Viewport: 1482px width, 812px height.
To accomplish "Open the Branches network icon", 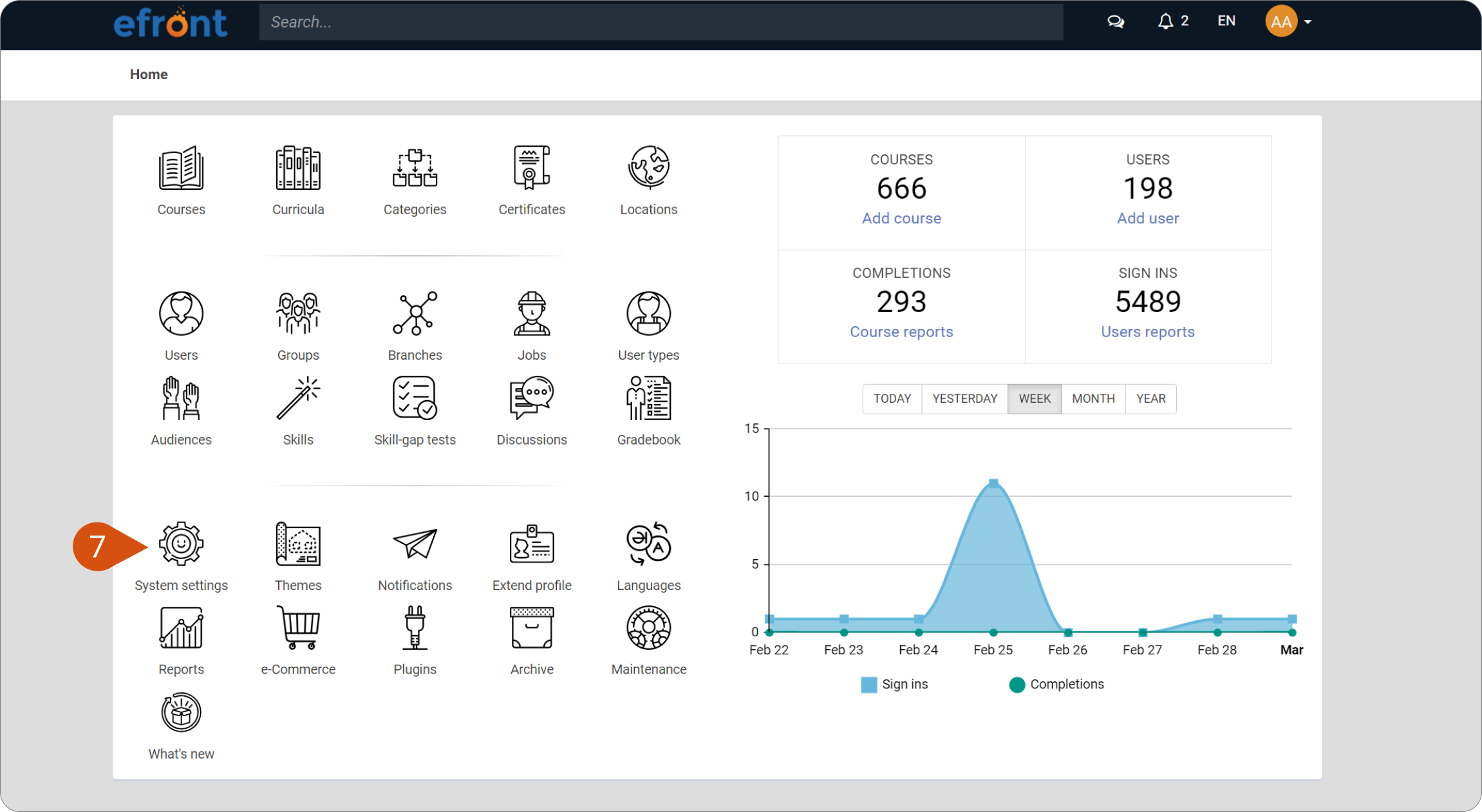I will (415, 313).
